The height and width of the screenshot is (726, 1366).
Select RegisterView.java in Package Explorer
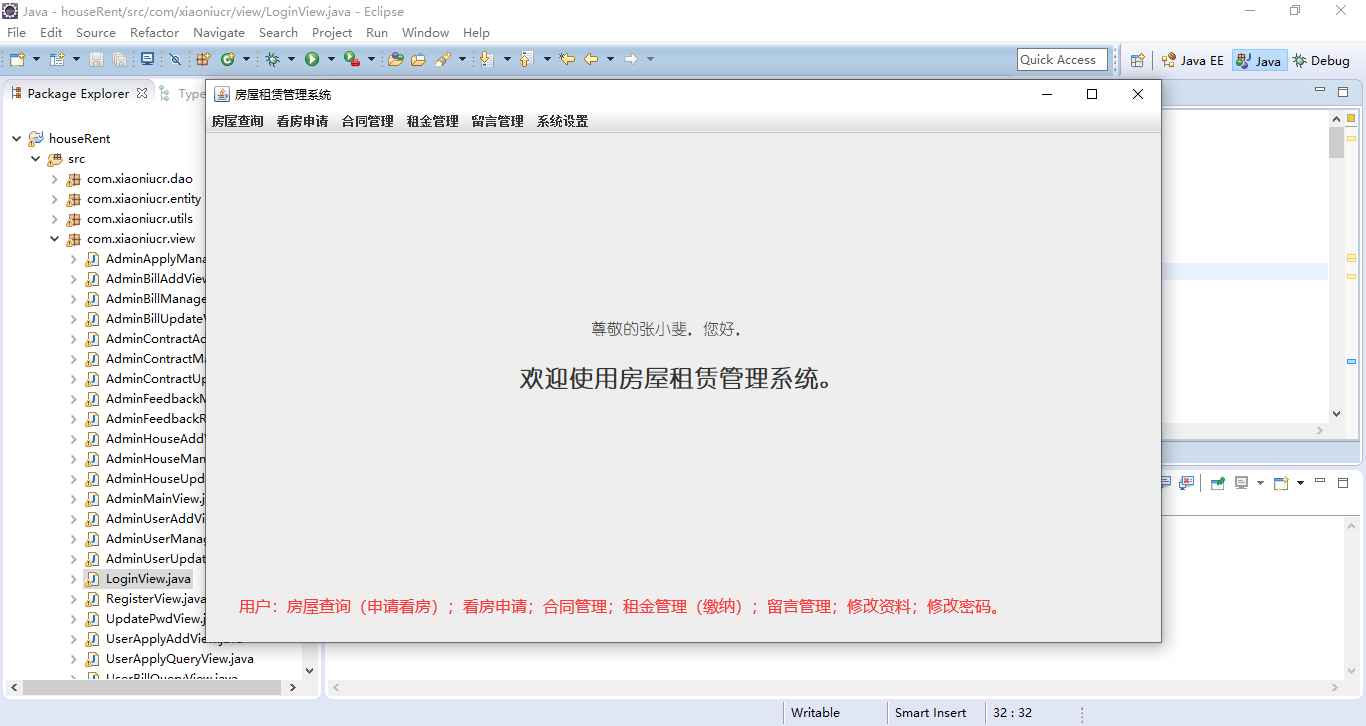(x=156, y=599)
